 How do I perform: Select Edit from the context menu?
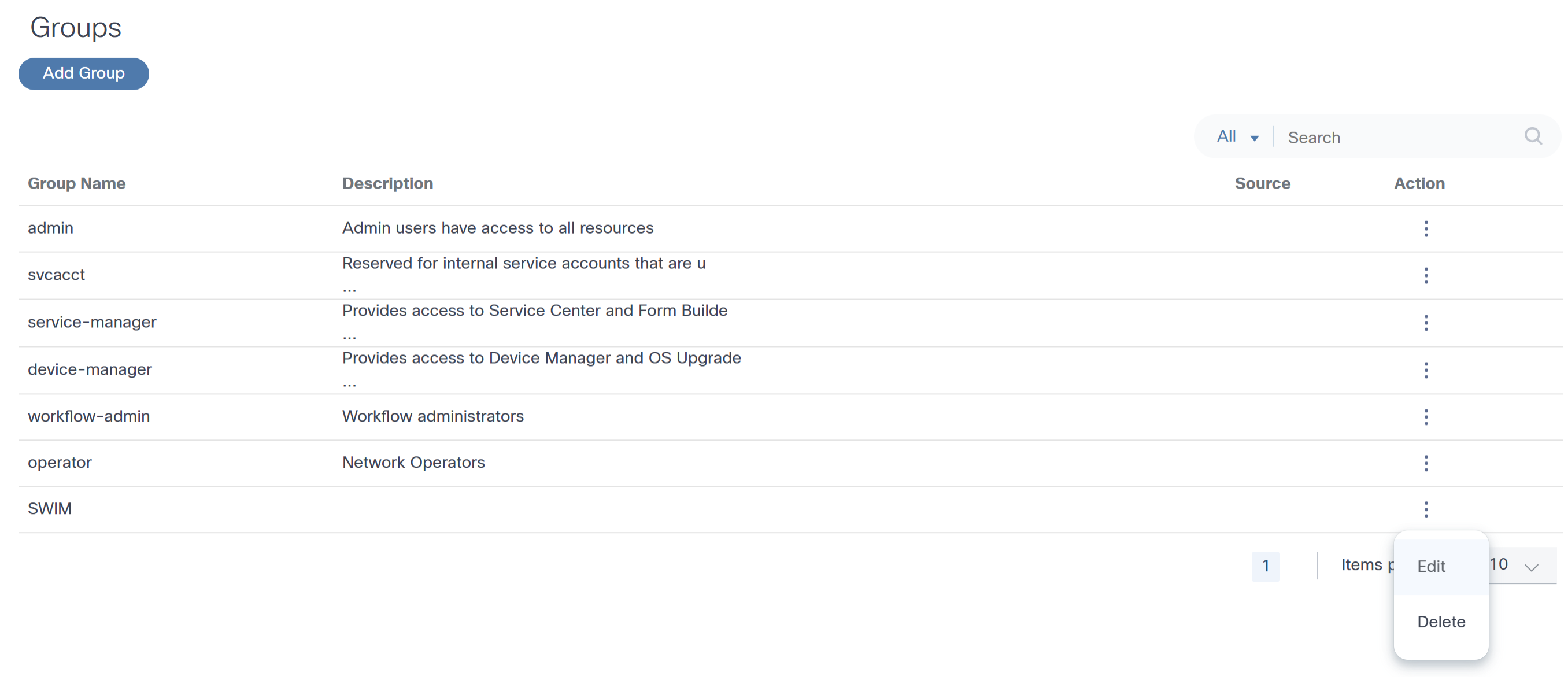(1431, 566)
